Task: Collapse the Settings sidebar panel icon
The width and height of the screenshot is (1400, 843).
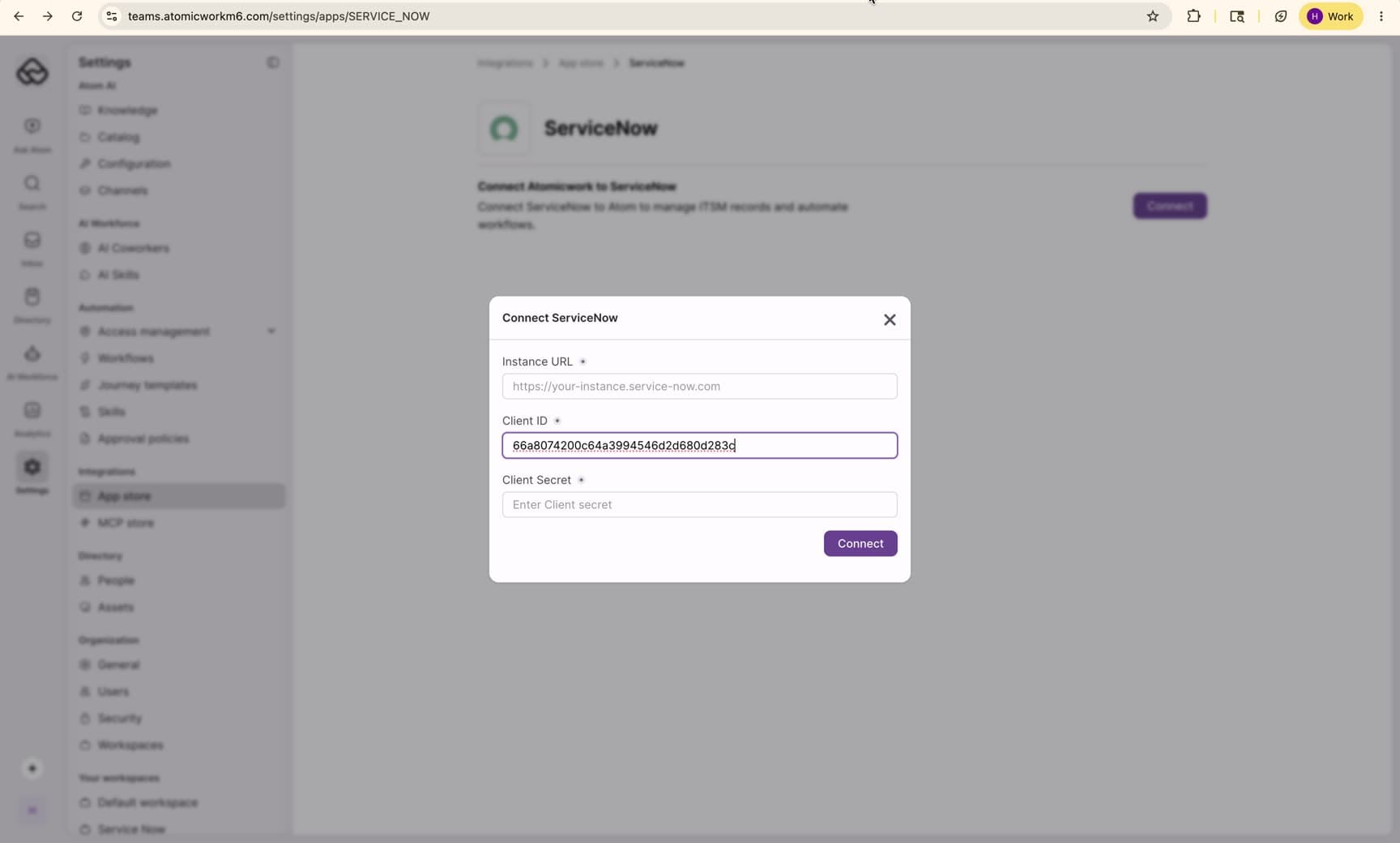Action: tap(273, 62)
